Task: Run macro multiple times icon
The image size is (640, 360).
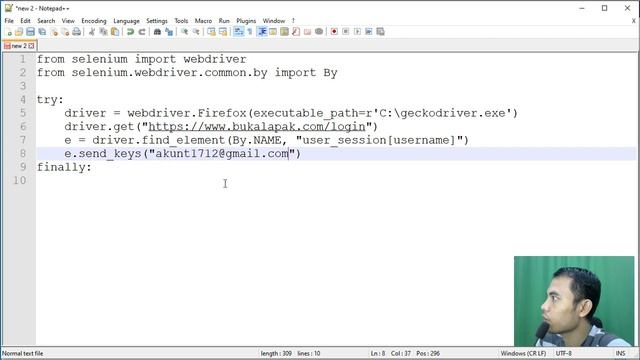Action: coord(369,32)
